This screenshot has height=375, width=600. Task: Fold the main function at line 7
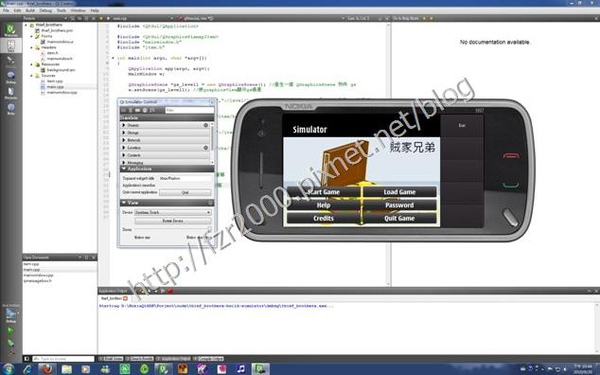(113, 58)
